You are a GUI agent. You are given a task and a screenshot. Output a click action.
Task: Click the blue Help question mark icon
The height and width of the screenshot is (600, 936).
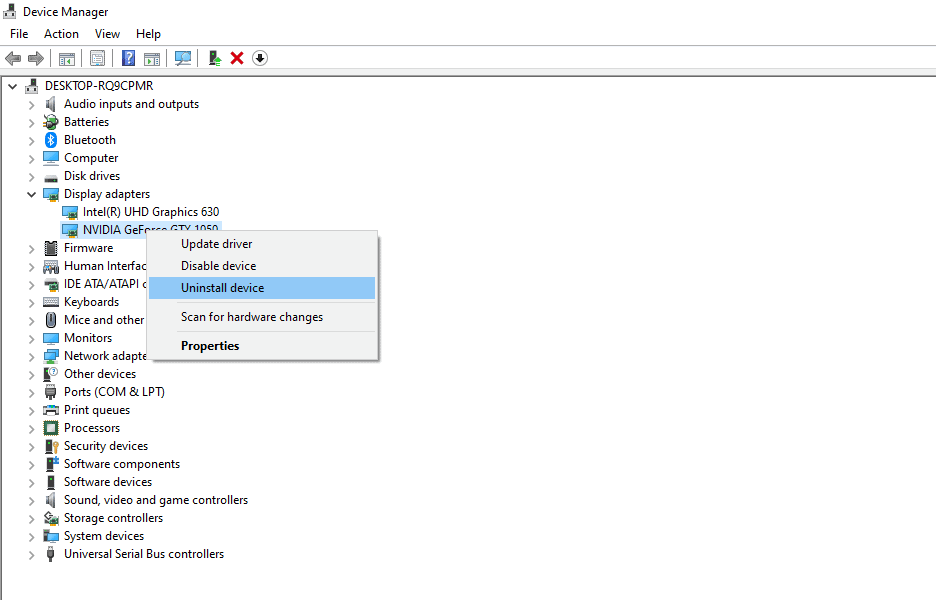tap(128, 59)
